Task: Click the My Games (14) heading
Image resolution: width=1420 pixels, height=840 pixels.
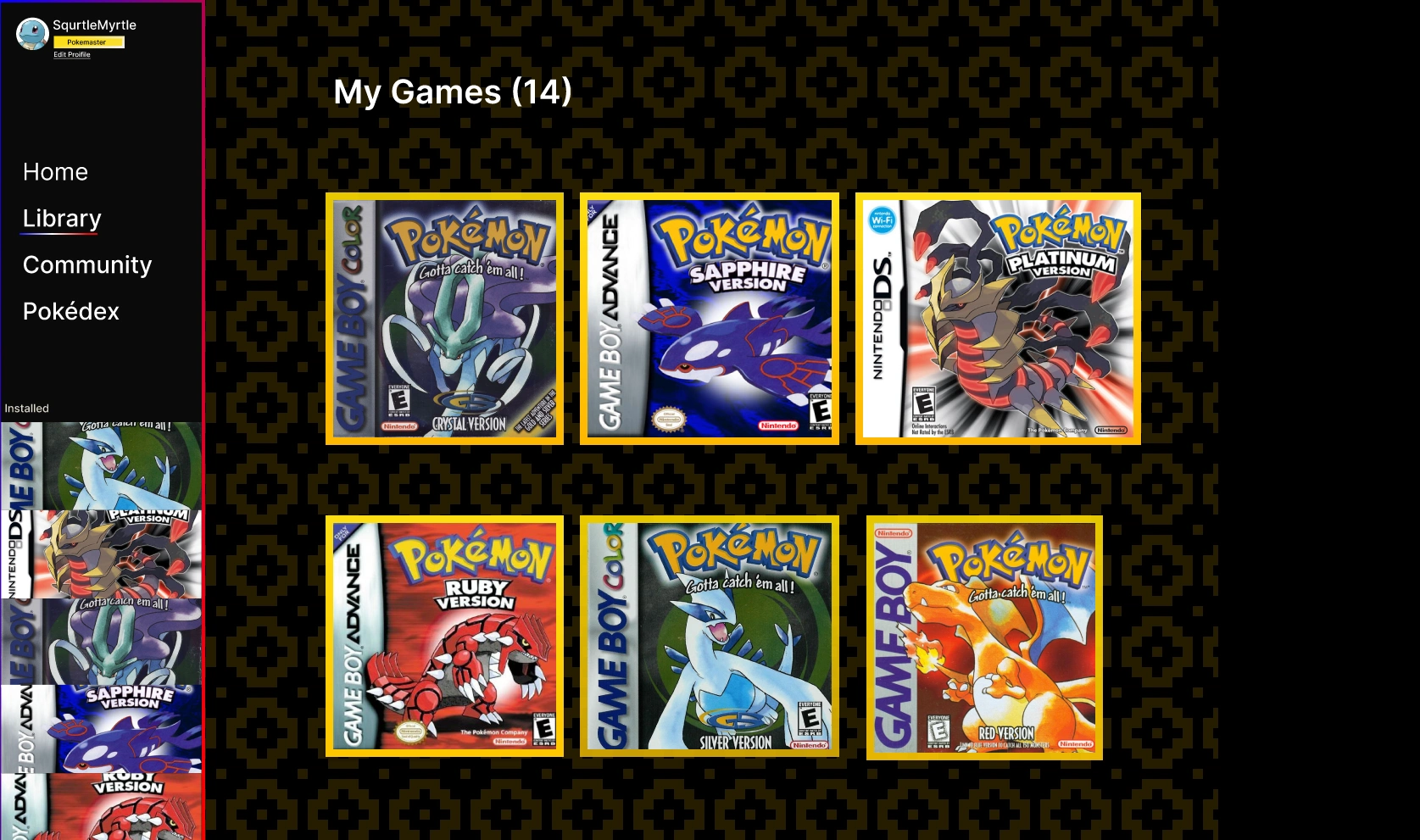Action: tap(453, 92)
